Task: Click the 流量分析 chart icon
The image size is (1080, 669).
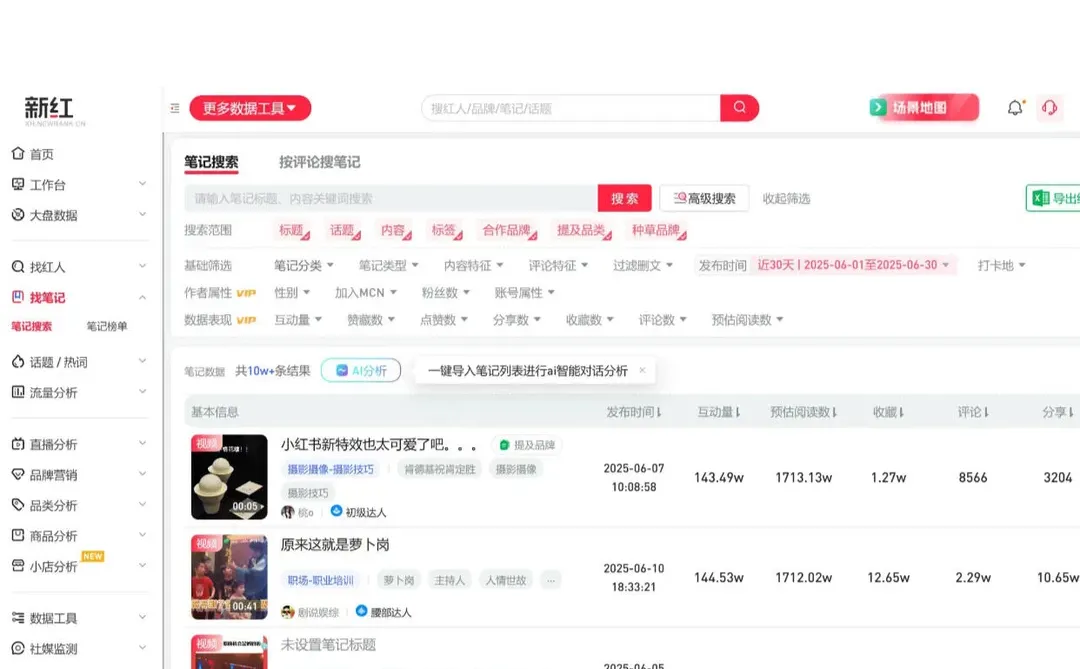Action: 18,392
